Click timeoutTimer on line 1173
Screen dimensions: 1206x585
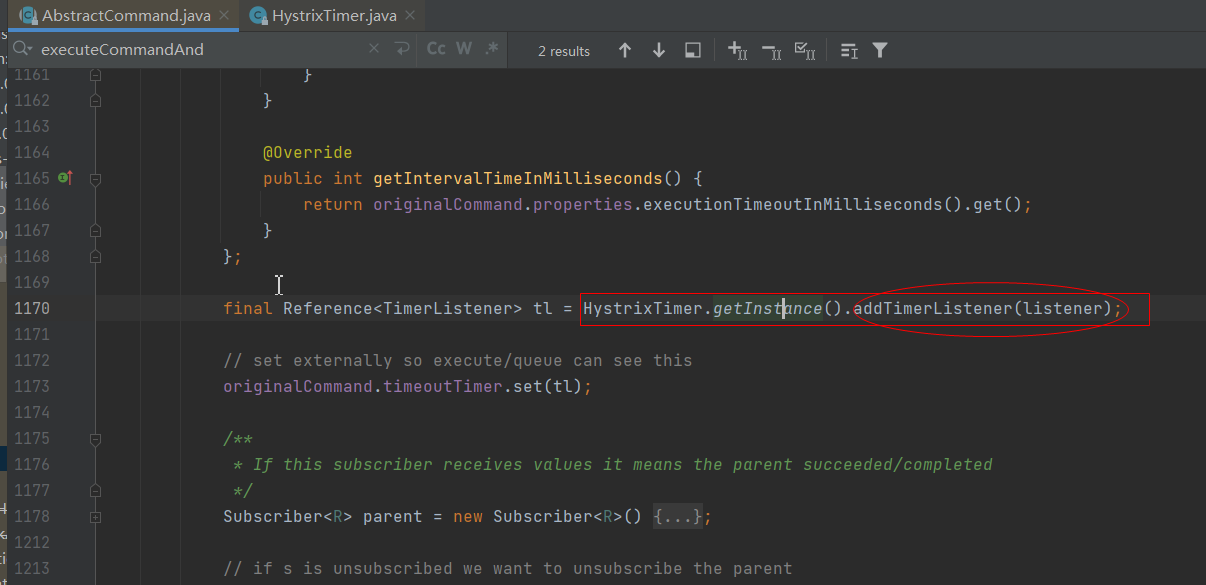tap(442, 386)
